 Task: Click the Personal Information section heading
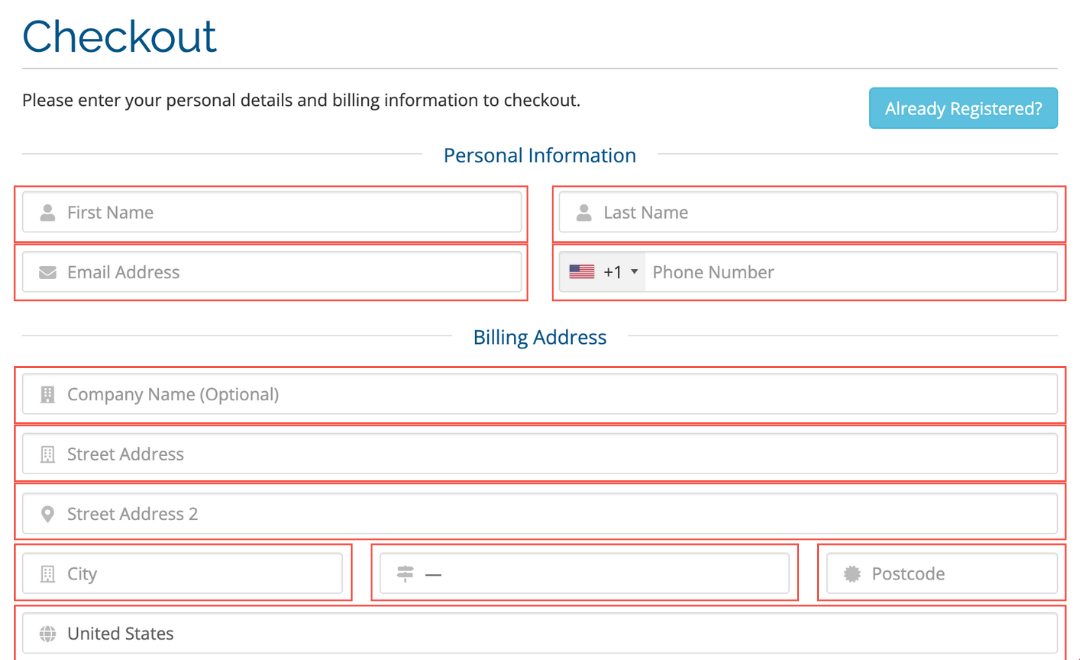(540, 156)
